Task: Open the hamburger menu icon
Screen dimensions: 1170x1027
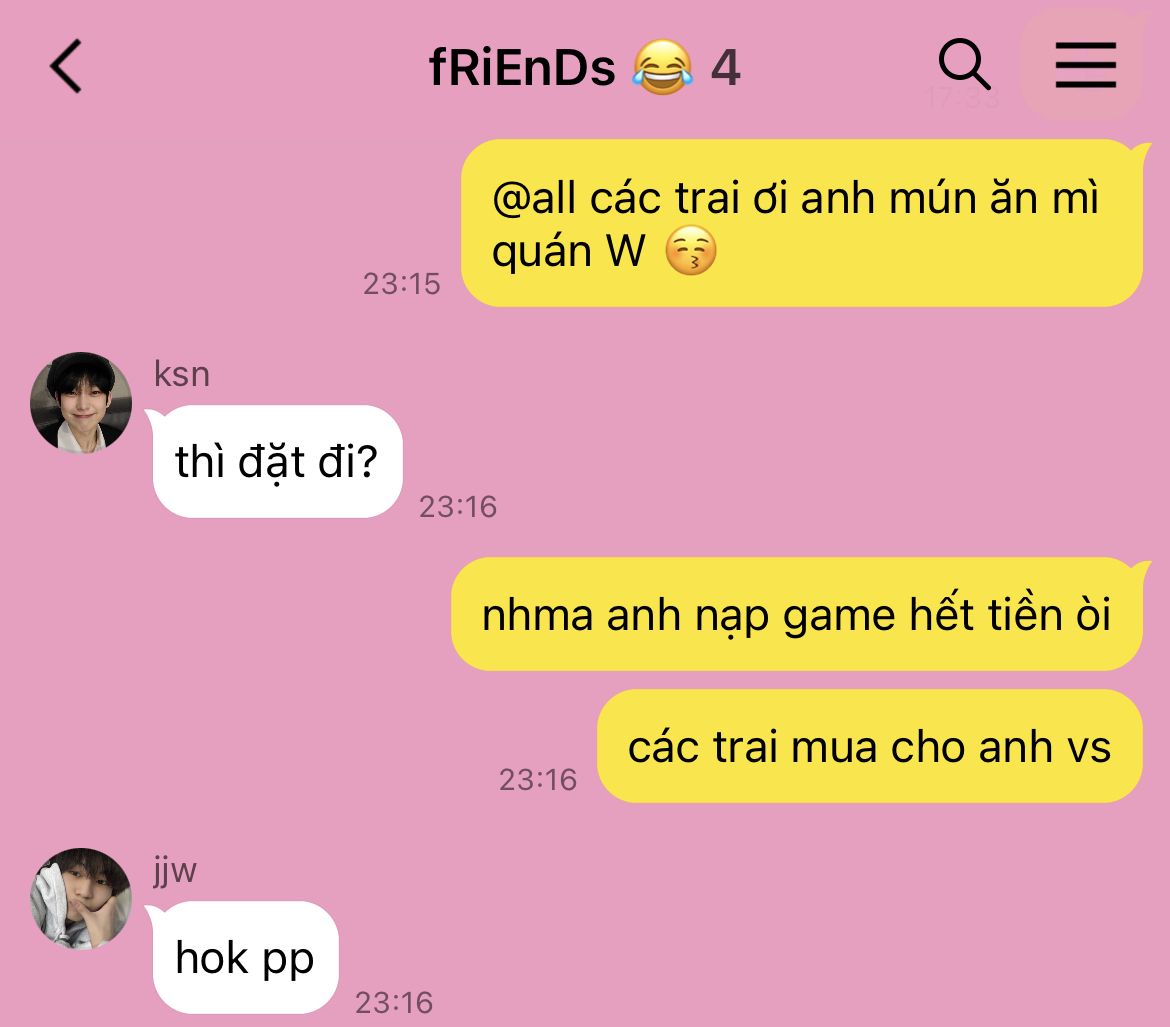Action: click(x=1085, y=65)
